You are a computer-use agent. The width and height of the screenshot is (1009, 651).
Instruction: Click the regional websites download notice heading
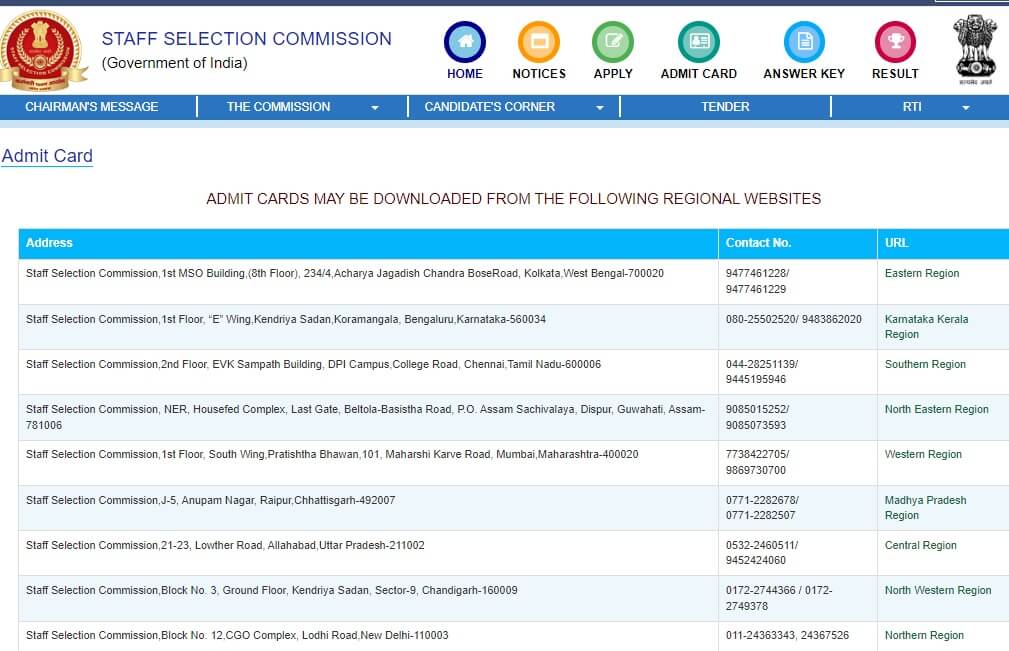coord(514,199)
